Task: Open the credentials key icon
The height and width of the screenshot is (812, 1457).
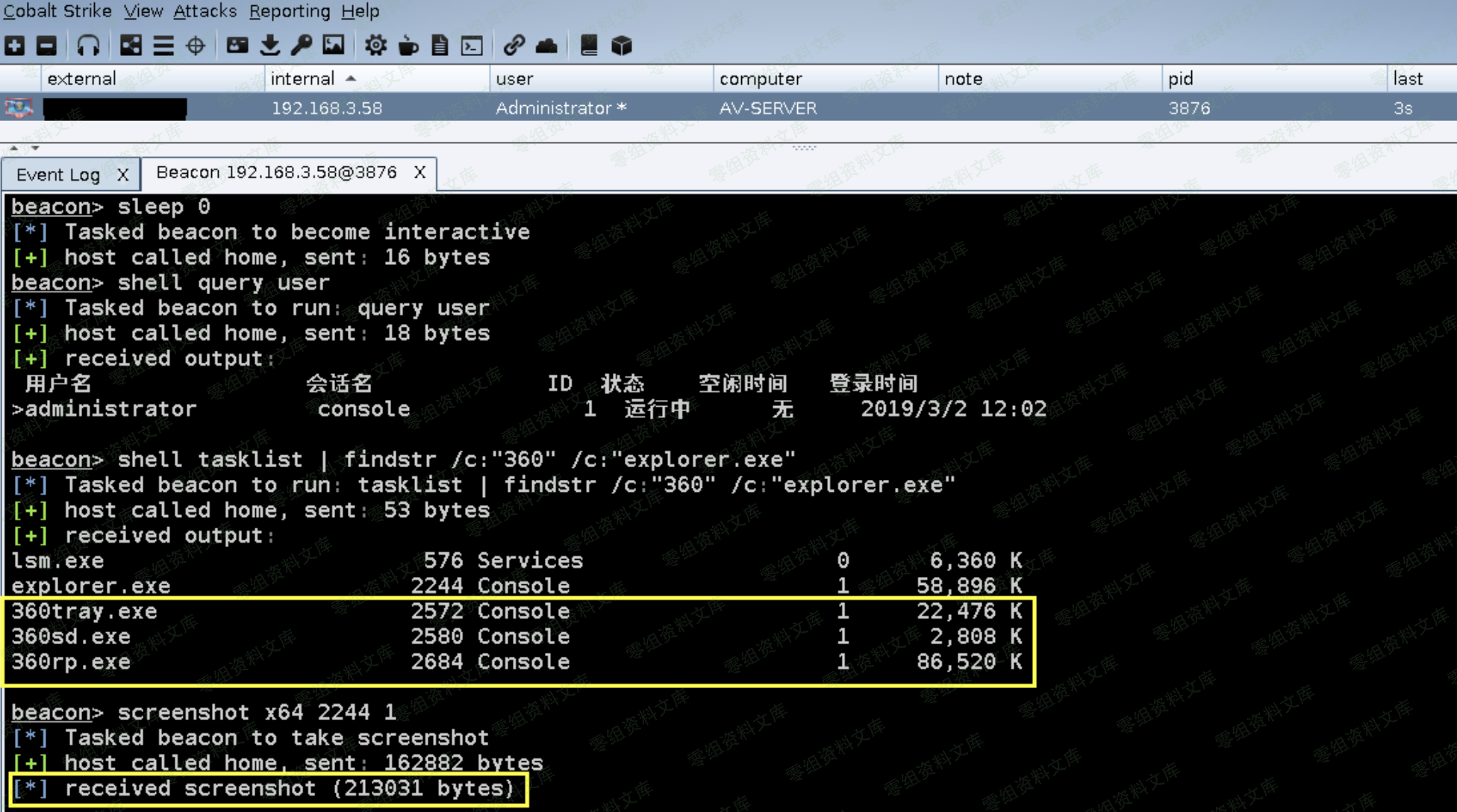Action: (302, 46)
